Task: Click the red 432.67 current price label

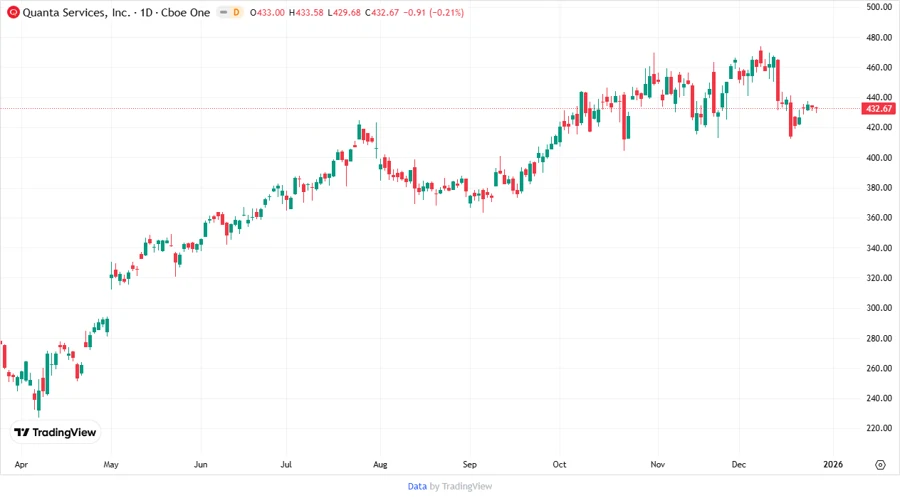Action: pos(879,108)
